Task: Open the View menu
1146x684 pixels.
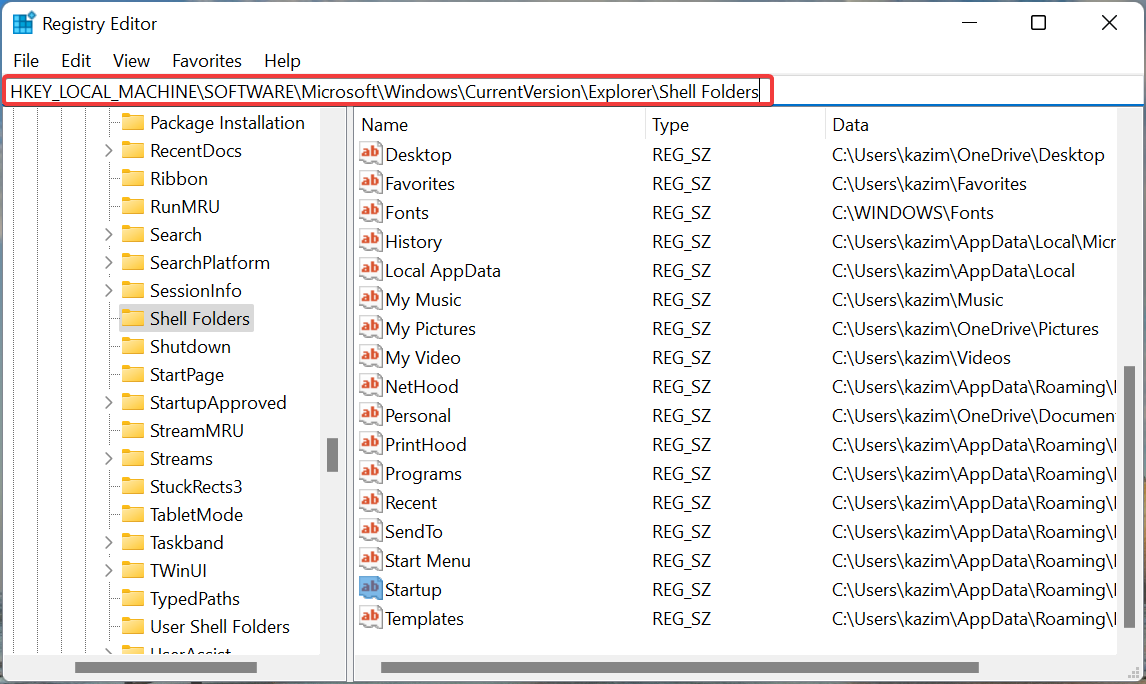Action: click(132, 61)
